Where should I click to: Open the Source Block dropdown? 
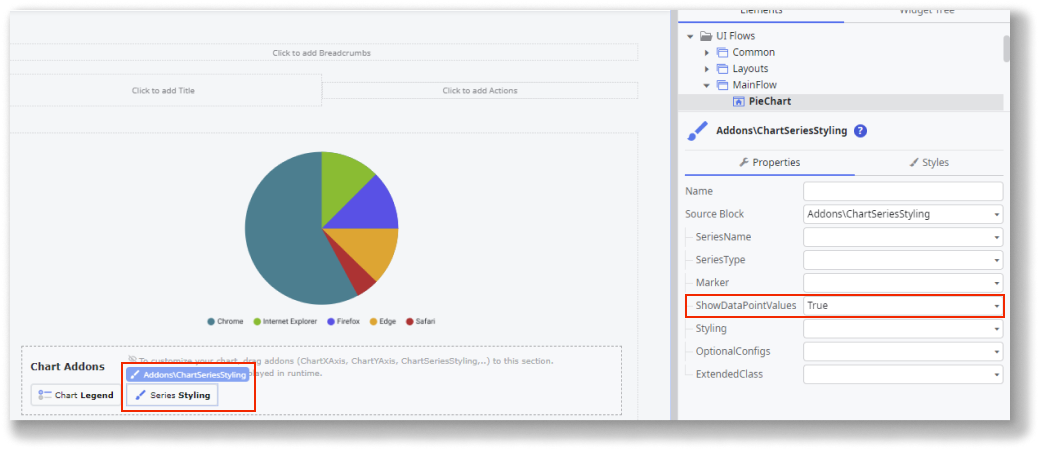[996, 214]
